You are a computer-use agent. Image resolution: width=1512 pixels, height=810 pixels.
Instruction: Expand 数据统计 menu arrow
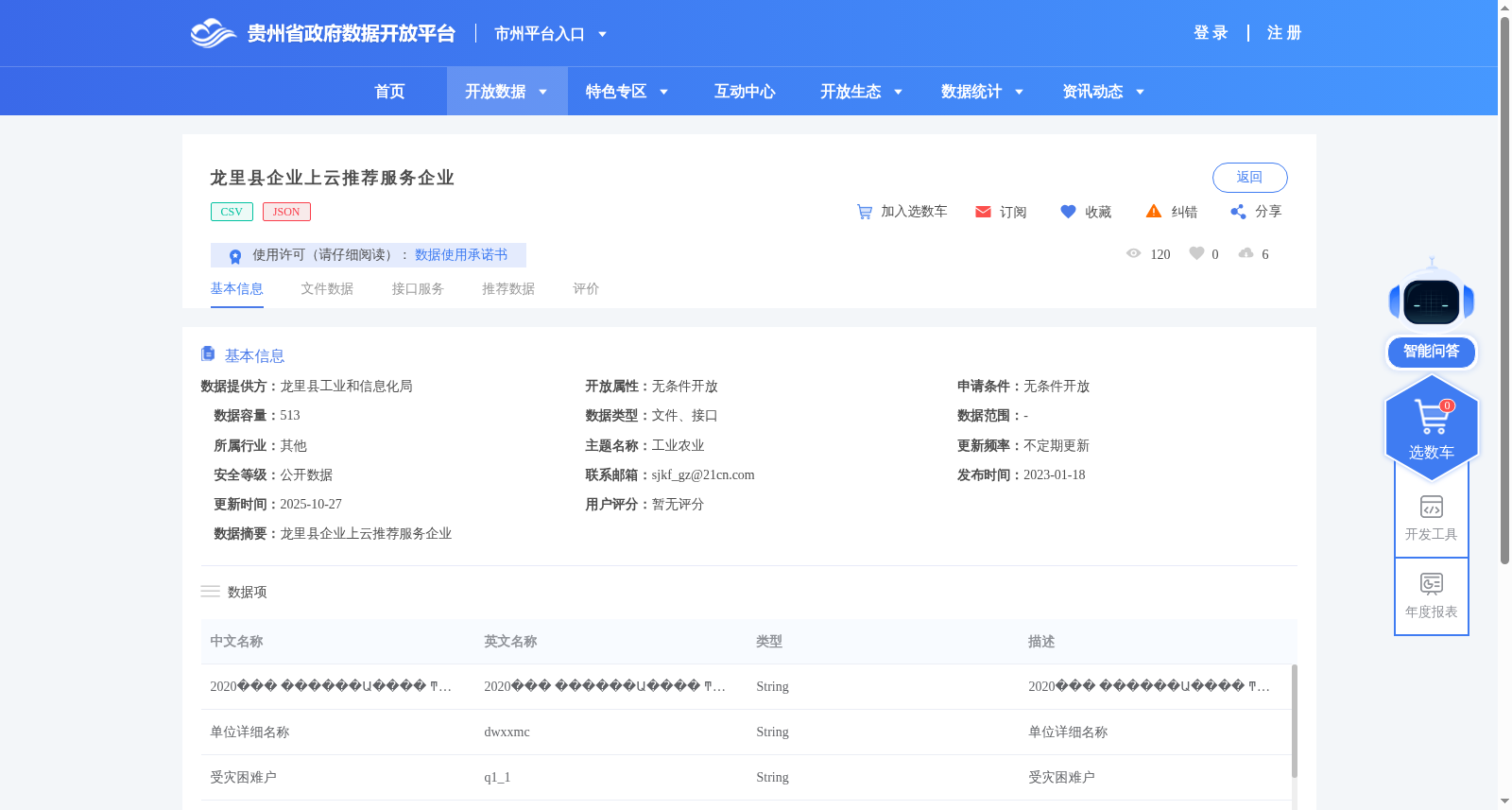(x=1019, y=92)
